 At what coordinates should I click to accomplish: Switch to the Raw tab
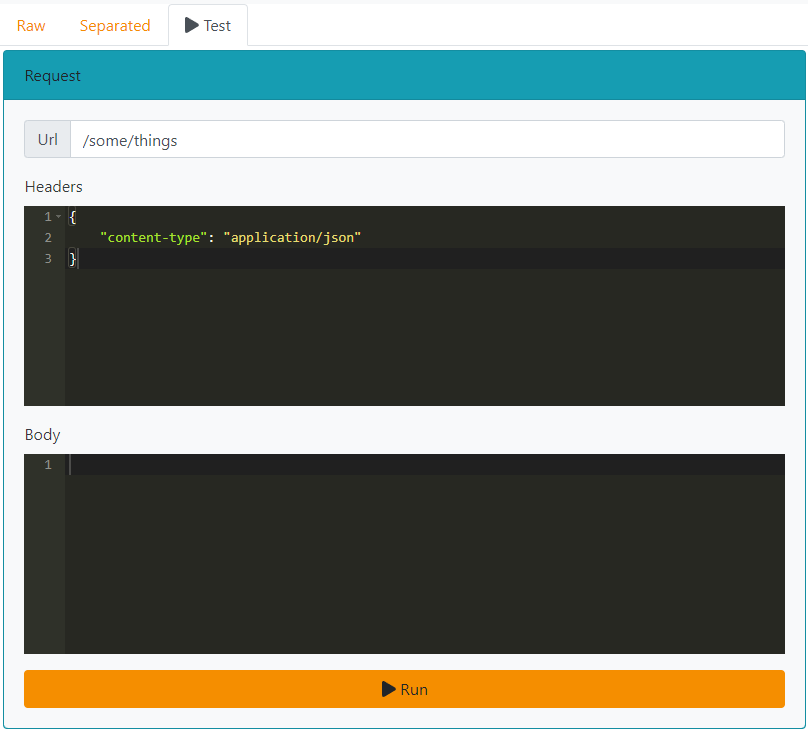31,26
